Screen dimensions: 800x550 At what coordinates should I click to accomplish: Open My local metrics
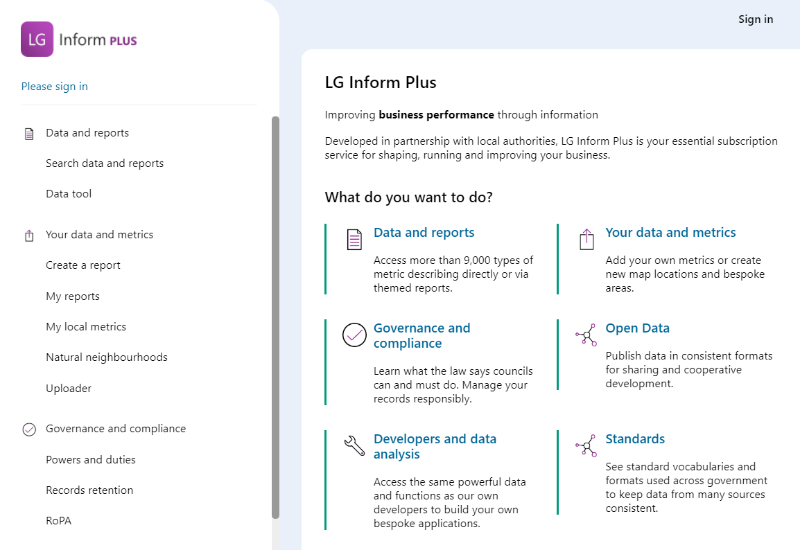86,327
